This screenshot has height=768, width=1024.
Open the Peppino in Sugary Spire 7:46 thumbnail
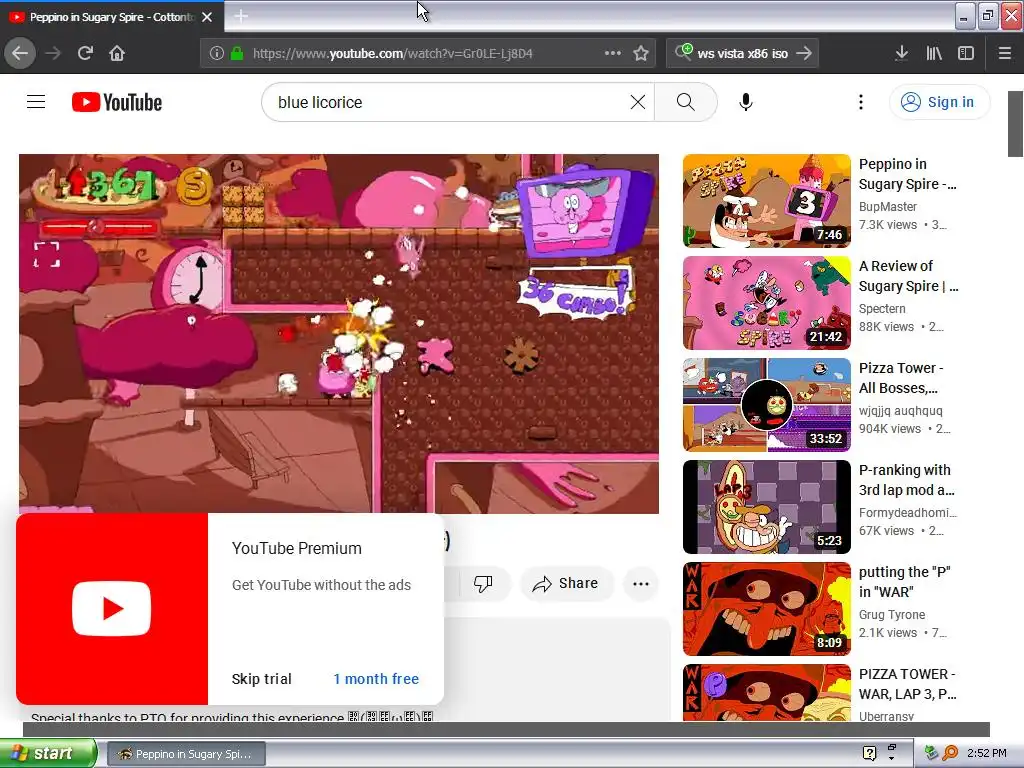point(767,201)
